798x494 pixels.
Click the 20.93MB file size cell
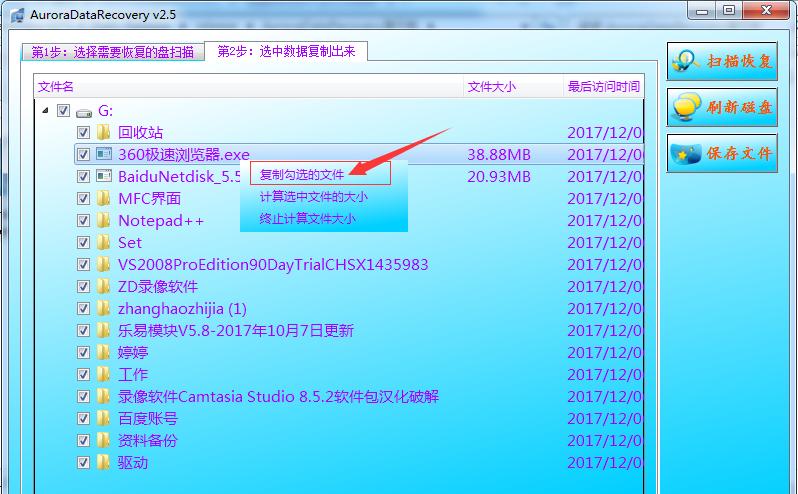click(499, 177)
